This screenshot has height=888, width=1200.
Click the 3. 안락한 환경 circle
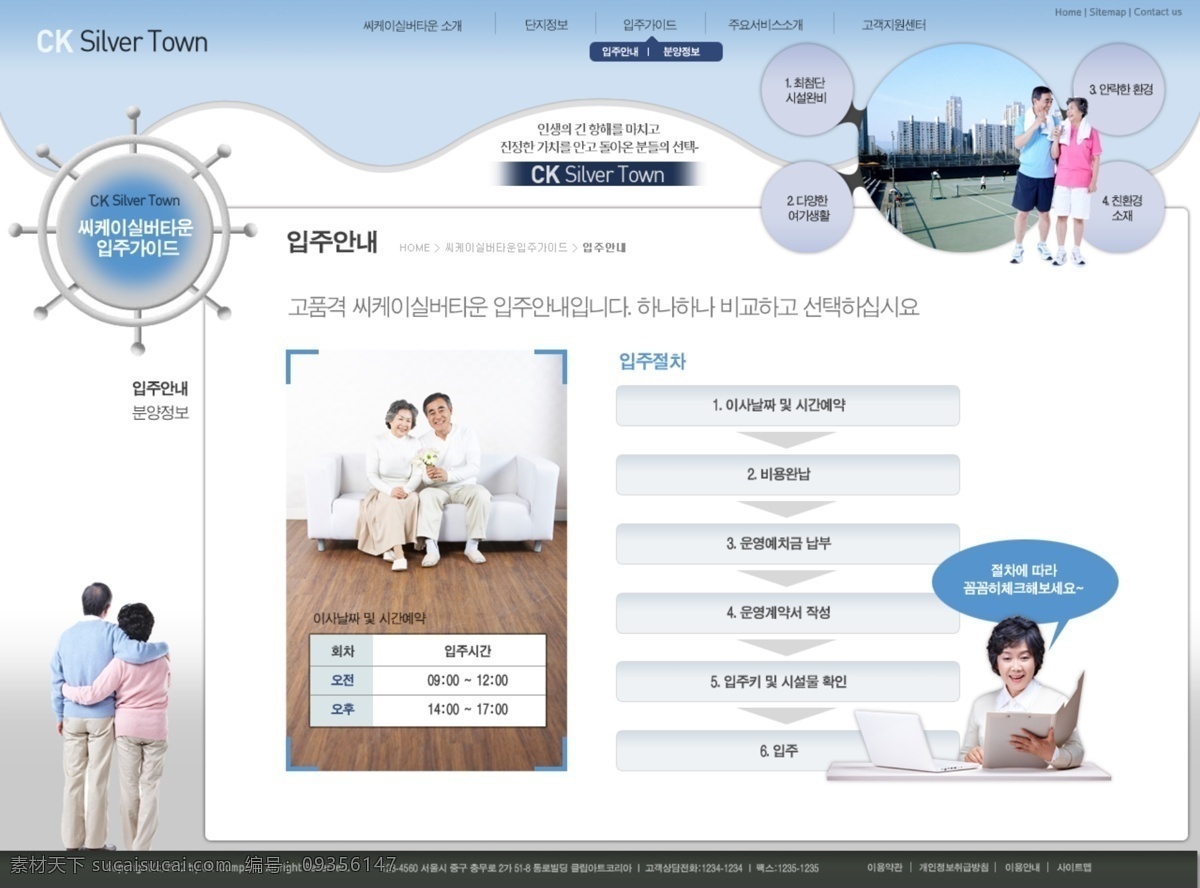(x=1120, y=89)
